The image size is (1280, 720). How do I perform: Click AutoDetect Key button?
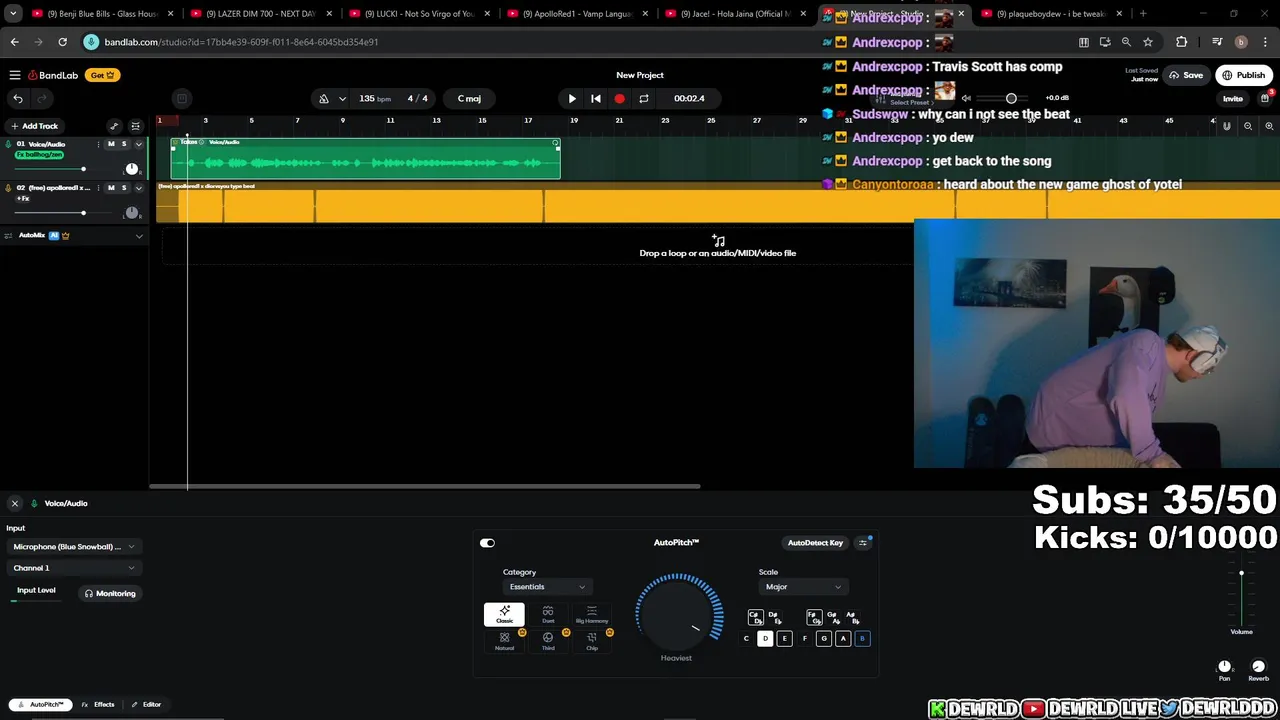tap(815, 543)
